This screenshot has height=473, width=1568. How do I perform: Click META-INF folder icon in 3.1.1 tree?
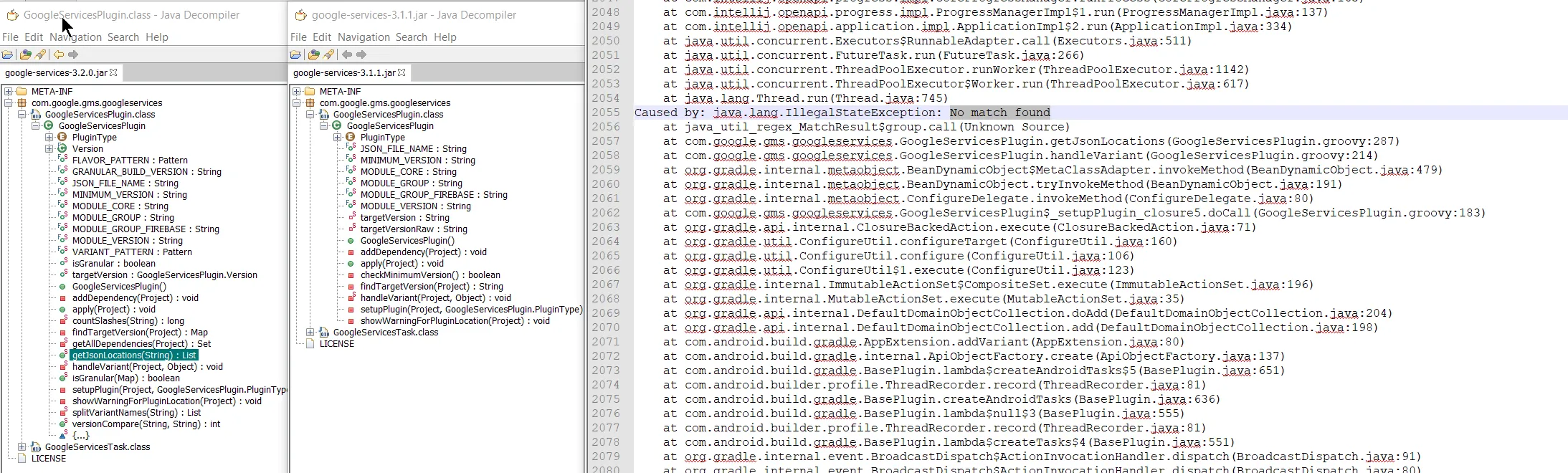pos(310,91)
